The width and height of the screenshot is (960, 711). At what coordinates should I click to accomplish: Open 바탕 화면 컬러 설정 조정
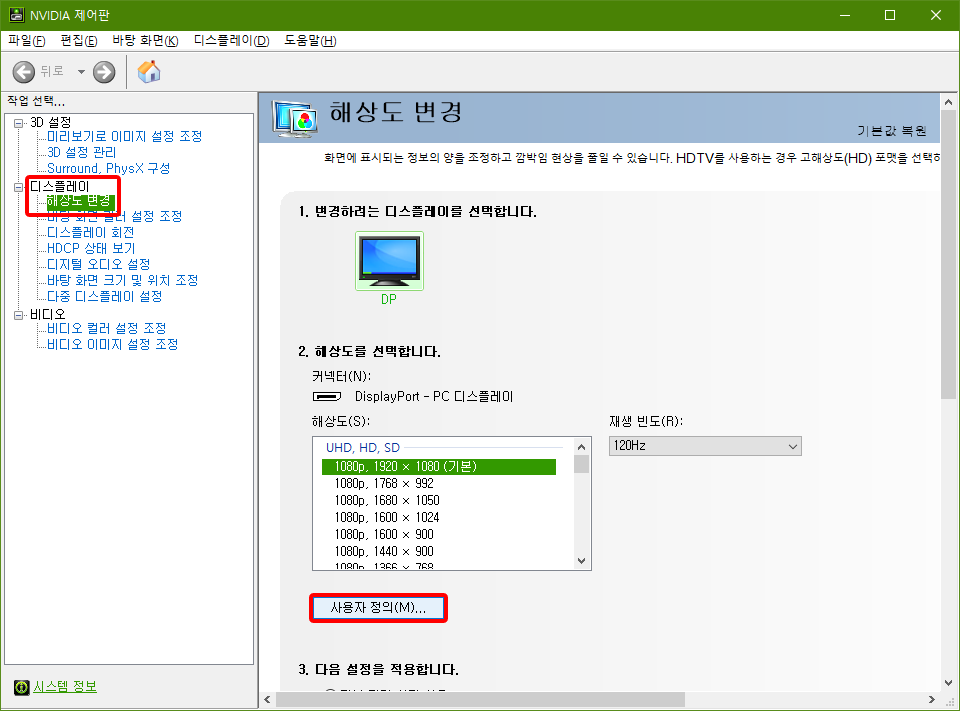114,216
